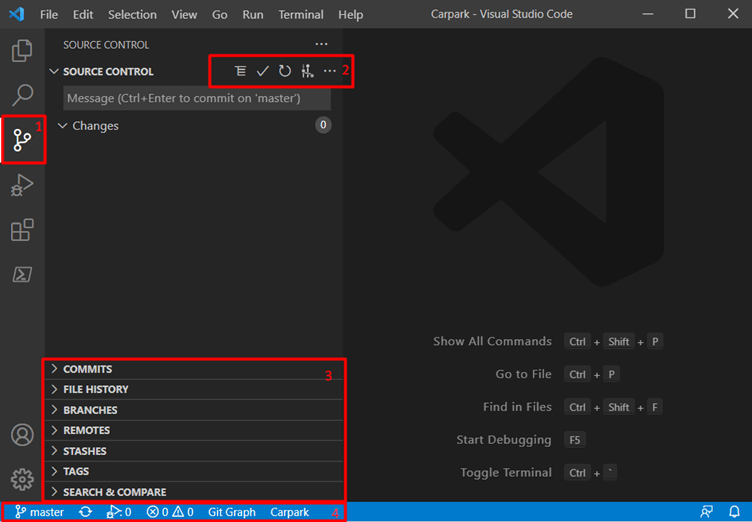Click Git Graph in the status bar
Viewport: 752px width, 522px height.
(x=232, y=512)
